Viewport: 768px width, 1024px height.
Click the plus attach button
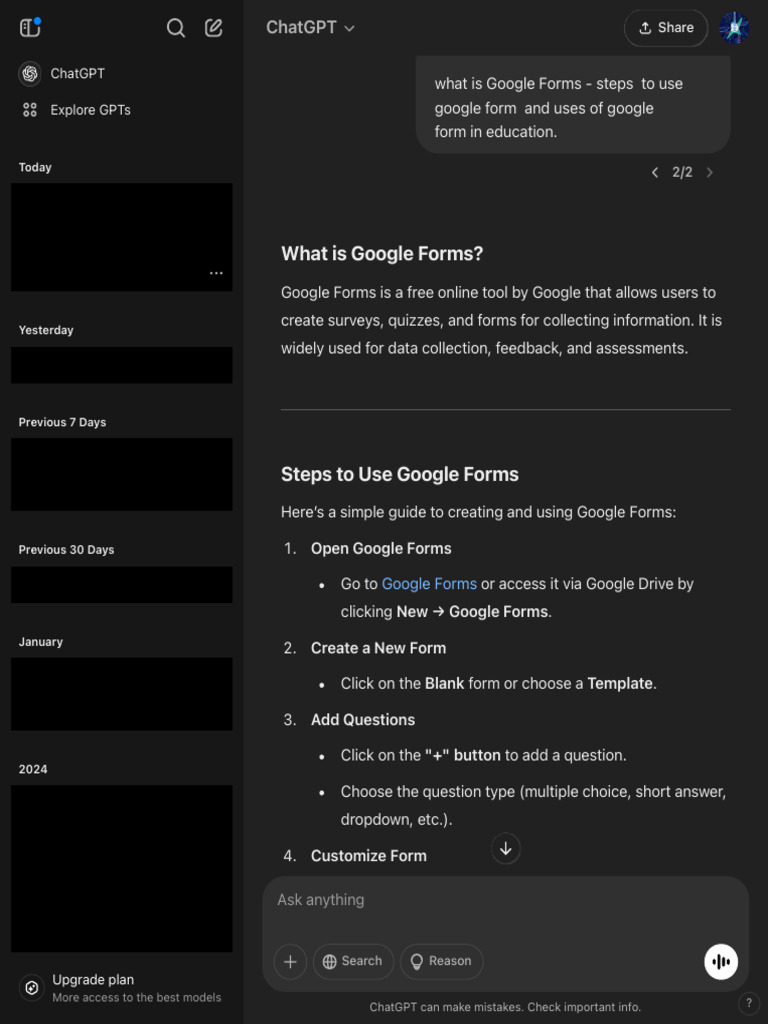(291, 961)
